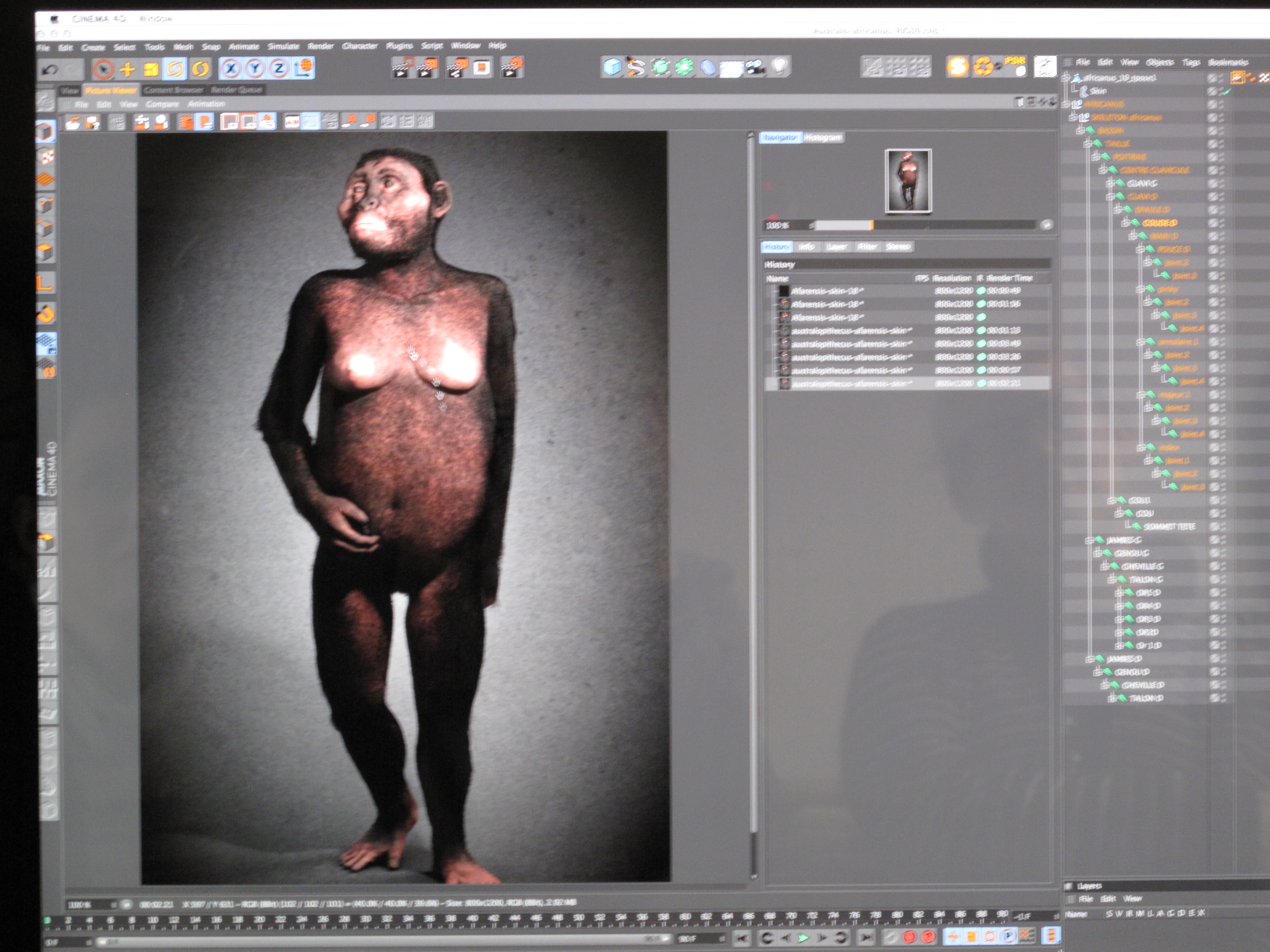Click the red Record keyframe button
The image size is (1270, 952).
click(909, 938)
